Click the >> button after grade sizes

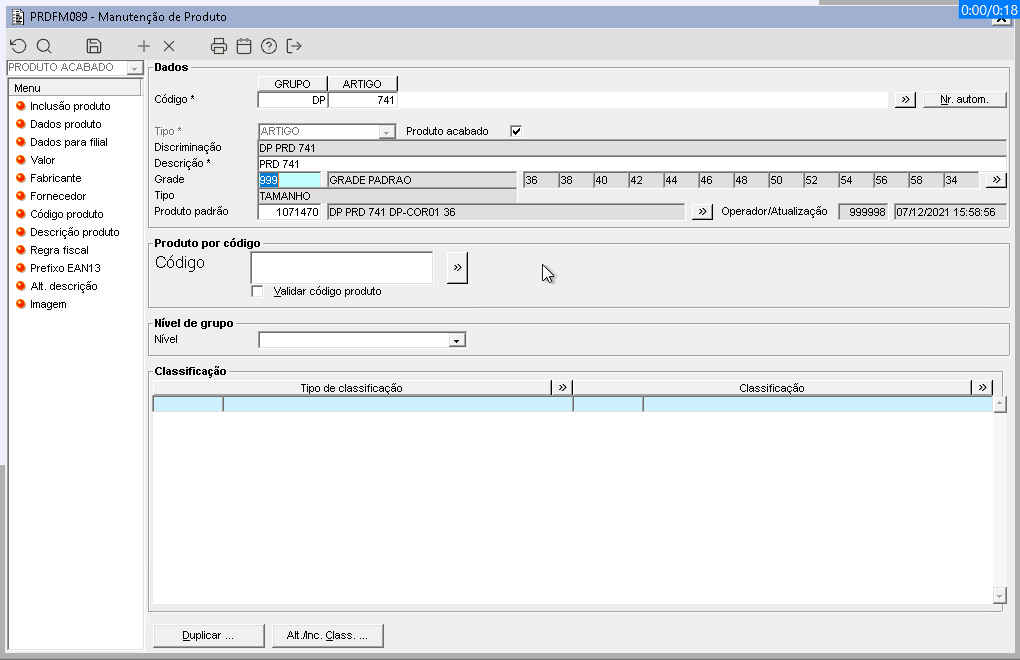[x=996, y=179]
